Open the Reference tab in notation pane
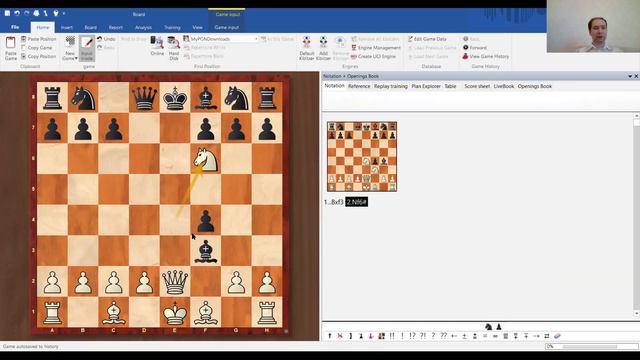 [359, 86]
